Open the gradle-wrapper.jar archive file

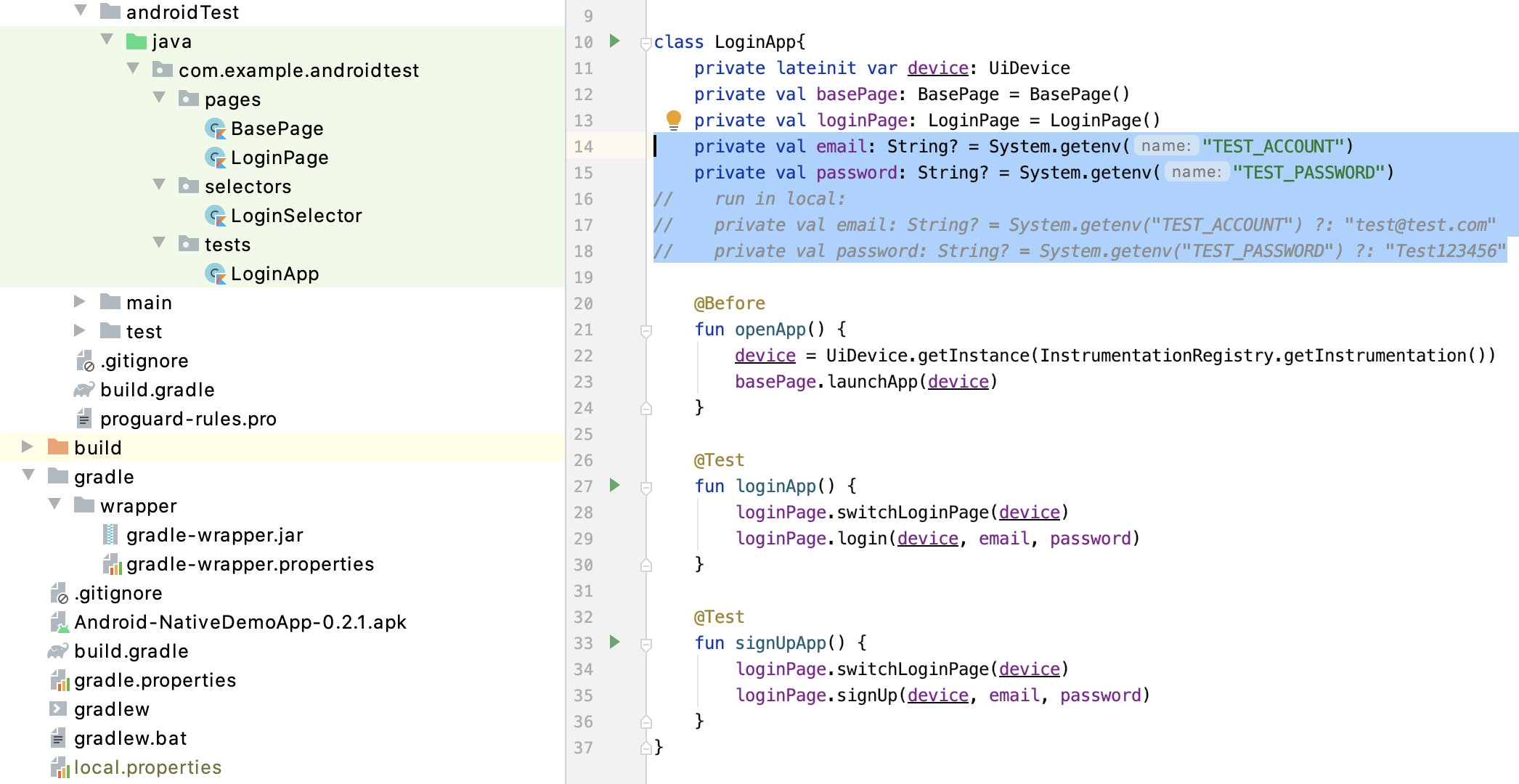click(214, 535)
